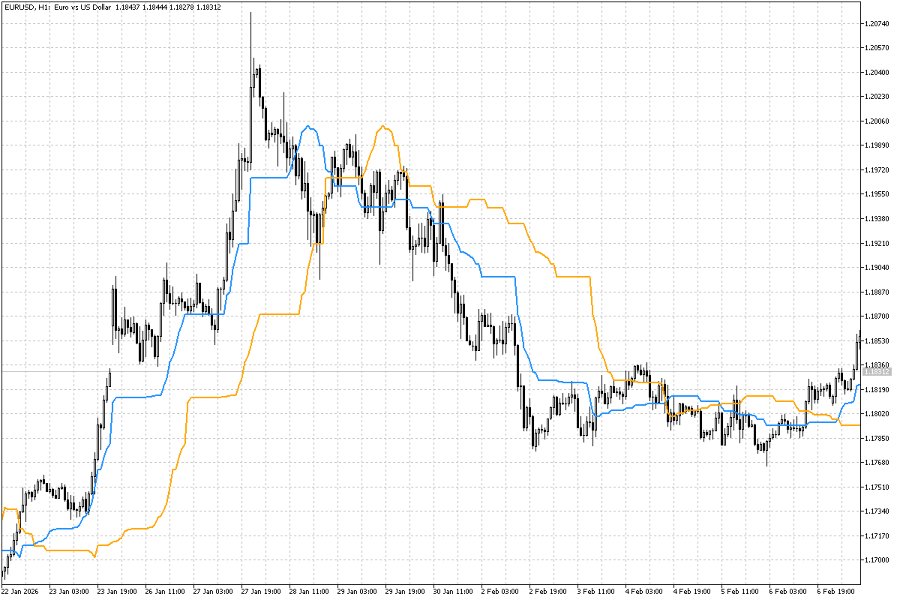Click the 27 Jan 03:00 time marker

coord(213,591)
